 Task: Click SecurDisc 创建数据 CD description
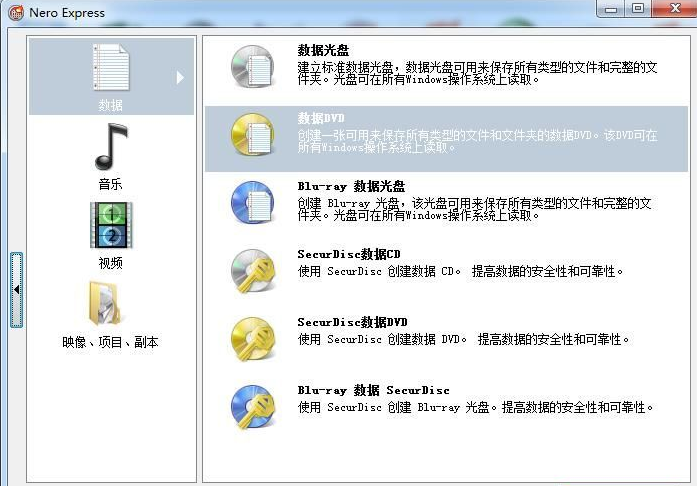[x=461, y=271]
